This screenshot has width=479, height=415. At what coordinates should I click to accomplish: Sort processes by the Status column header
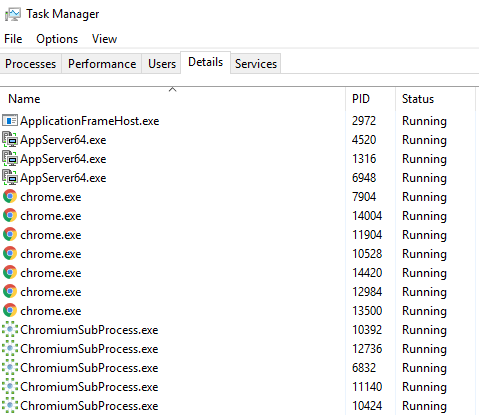[x=435, y=99]
